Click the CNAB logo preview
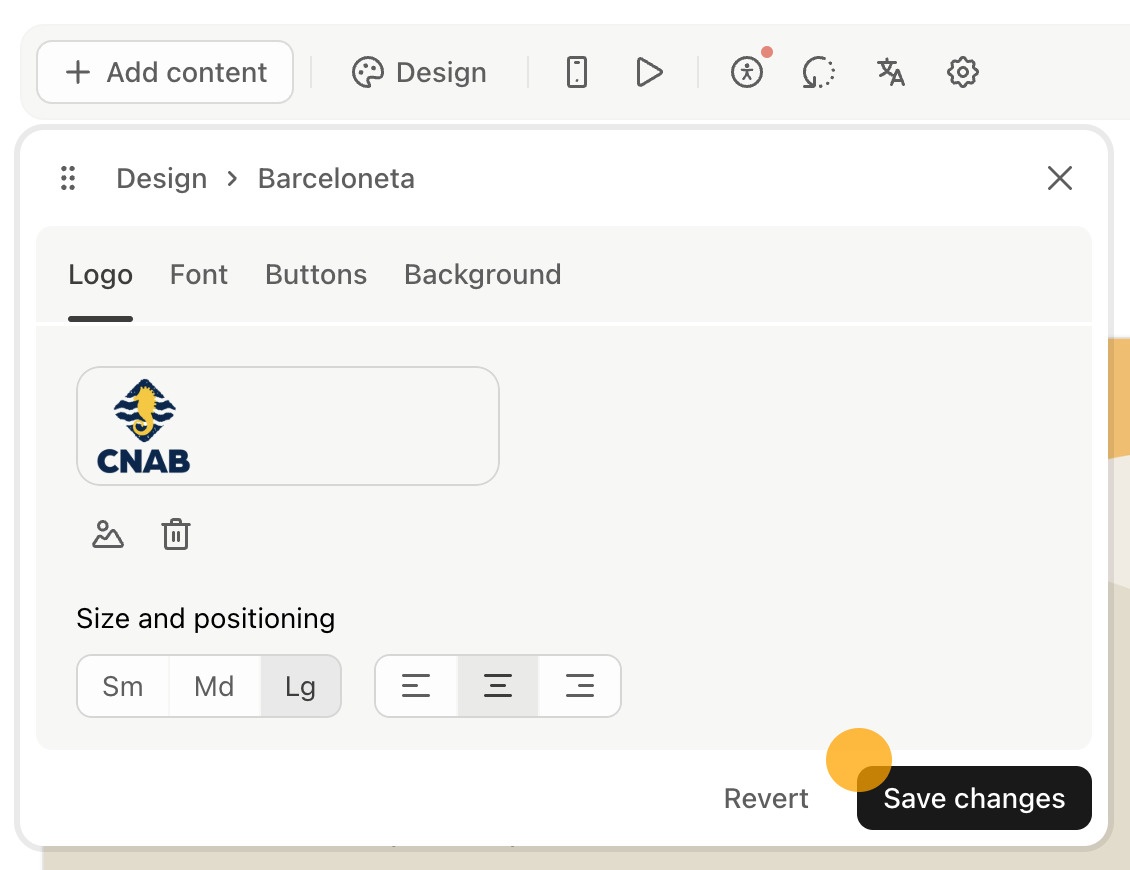 [x=288, y=426]
